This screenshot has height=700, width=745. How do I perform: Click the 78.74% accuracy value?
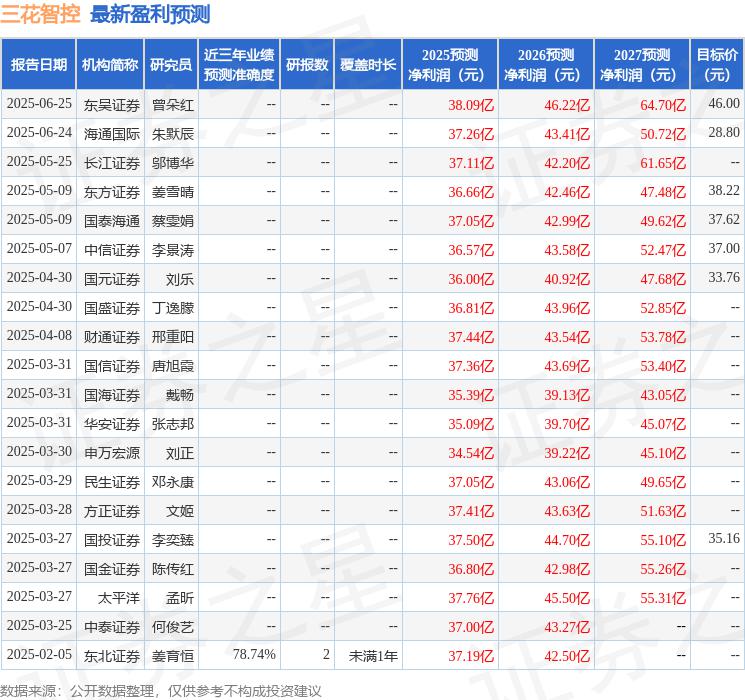click(x=254, y=654)
